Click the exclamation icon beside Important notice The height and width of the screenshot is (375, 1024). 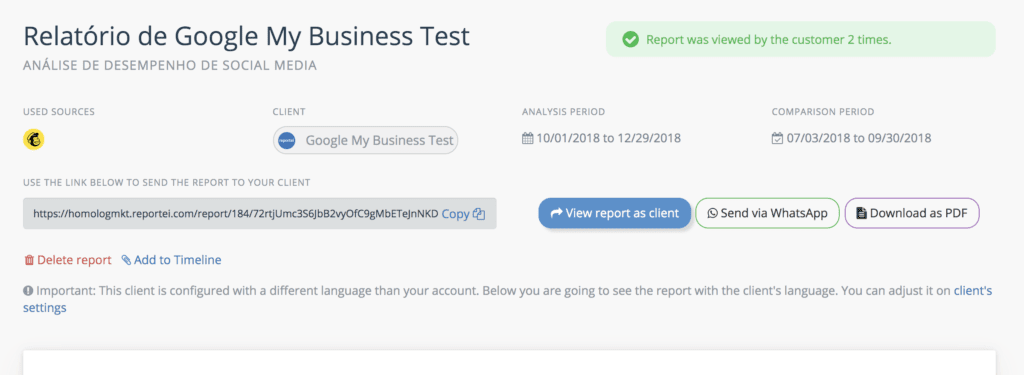click(28, 290)
